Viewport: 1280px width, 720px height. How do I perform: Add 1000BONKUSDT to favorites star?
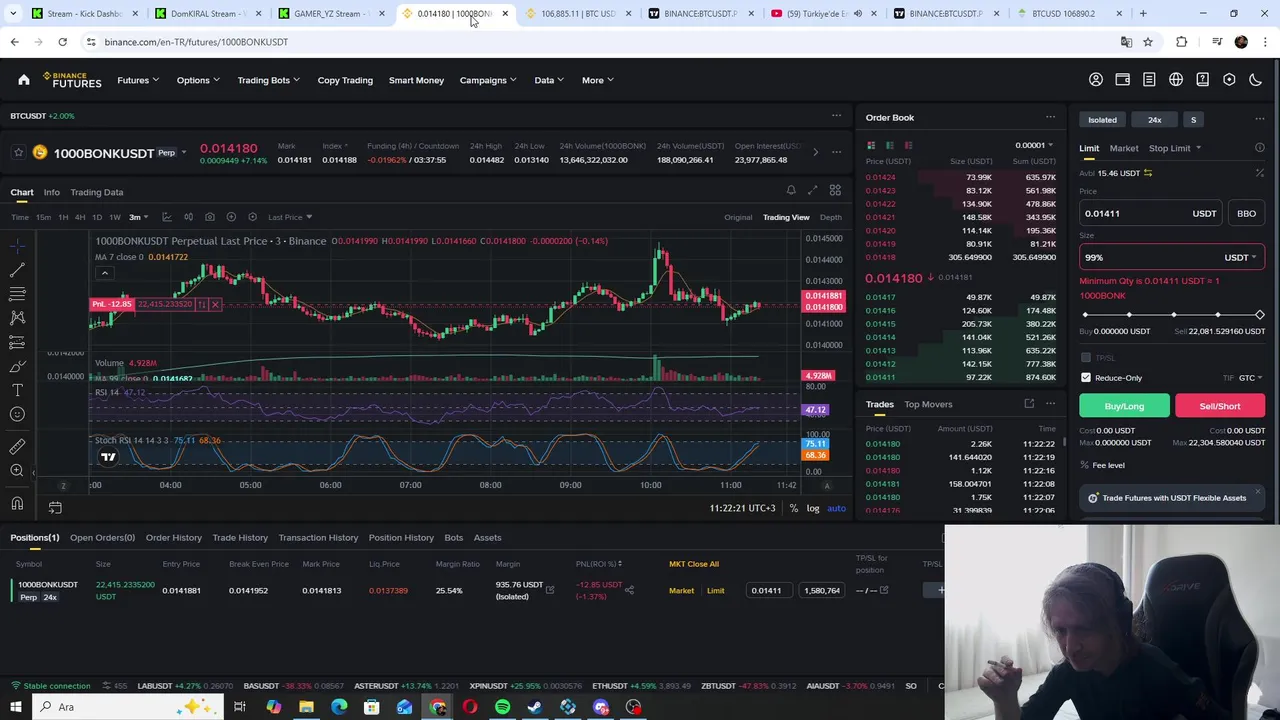click(x=18, y=153)
